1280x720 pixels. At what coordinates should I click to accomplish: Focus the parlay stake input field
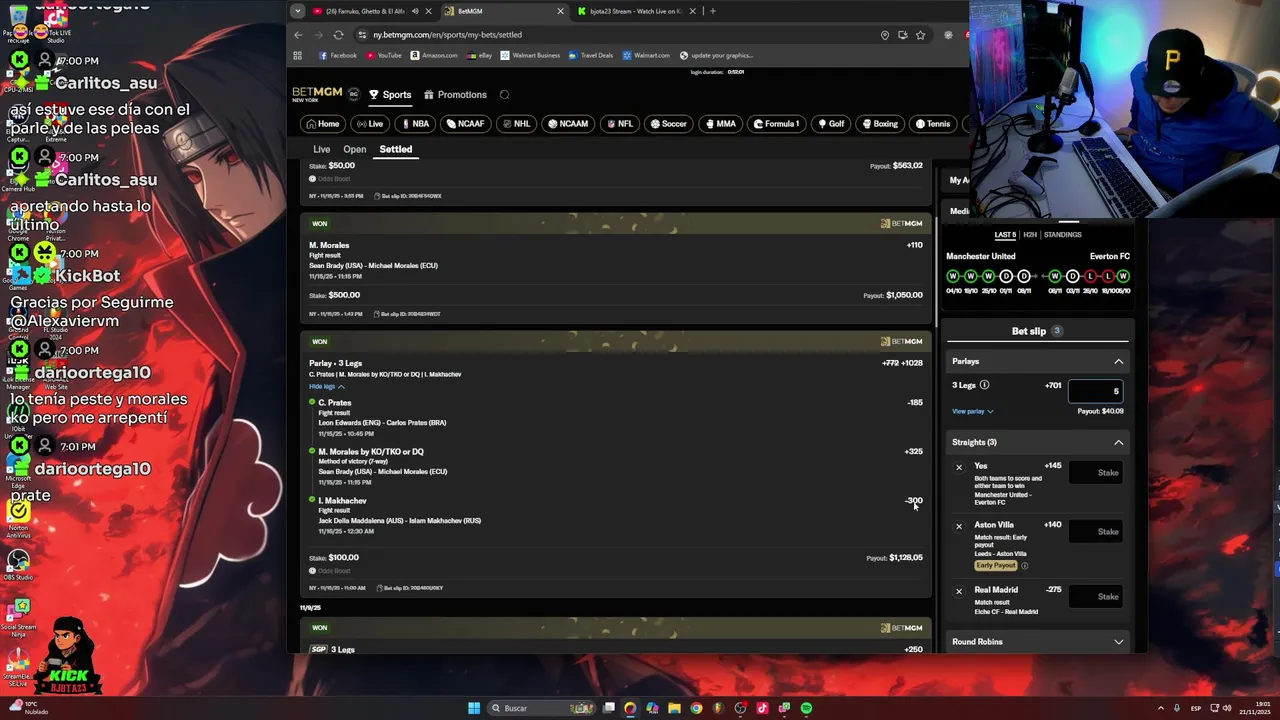pos(1096,391)
